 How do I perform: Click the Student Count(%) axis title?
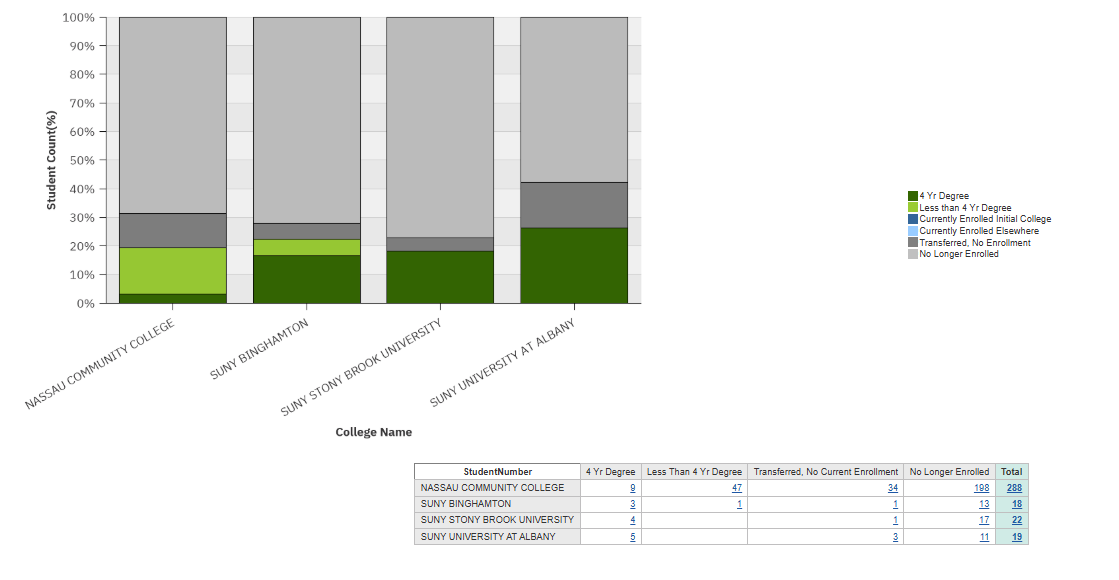51,160
